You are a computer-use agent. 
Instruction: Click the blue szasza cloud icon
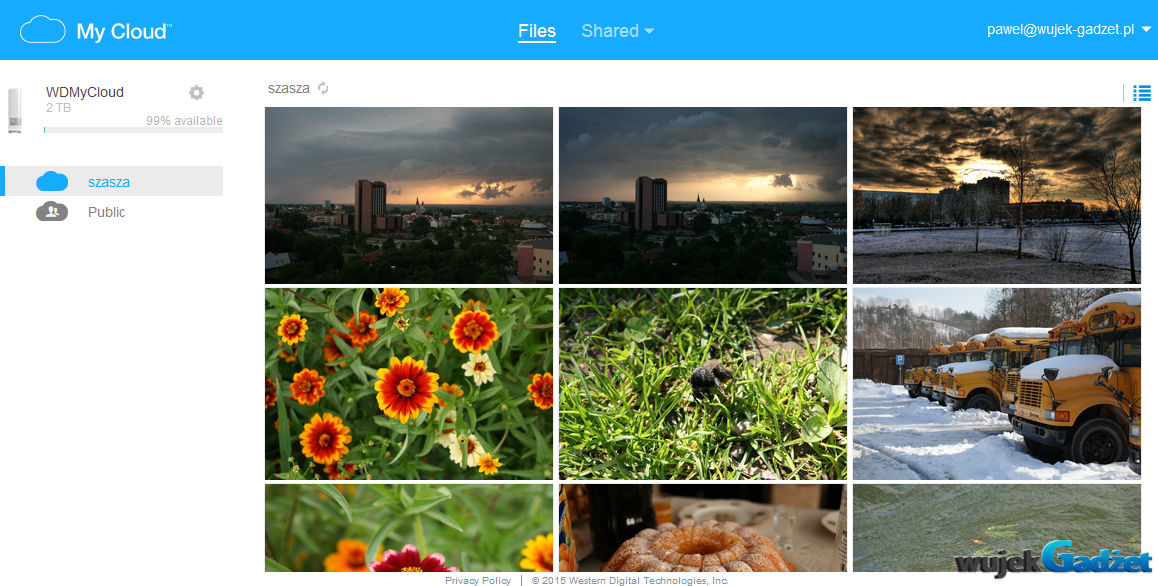(x=52, y=182)
